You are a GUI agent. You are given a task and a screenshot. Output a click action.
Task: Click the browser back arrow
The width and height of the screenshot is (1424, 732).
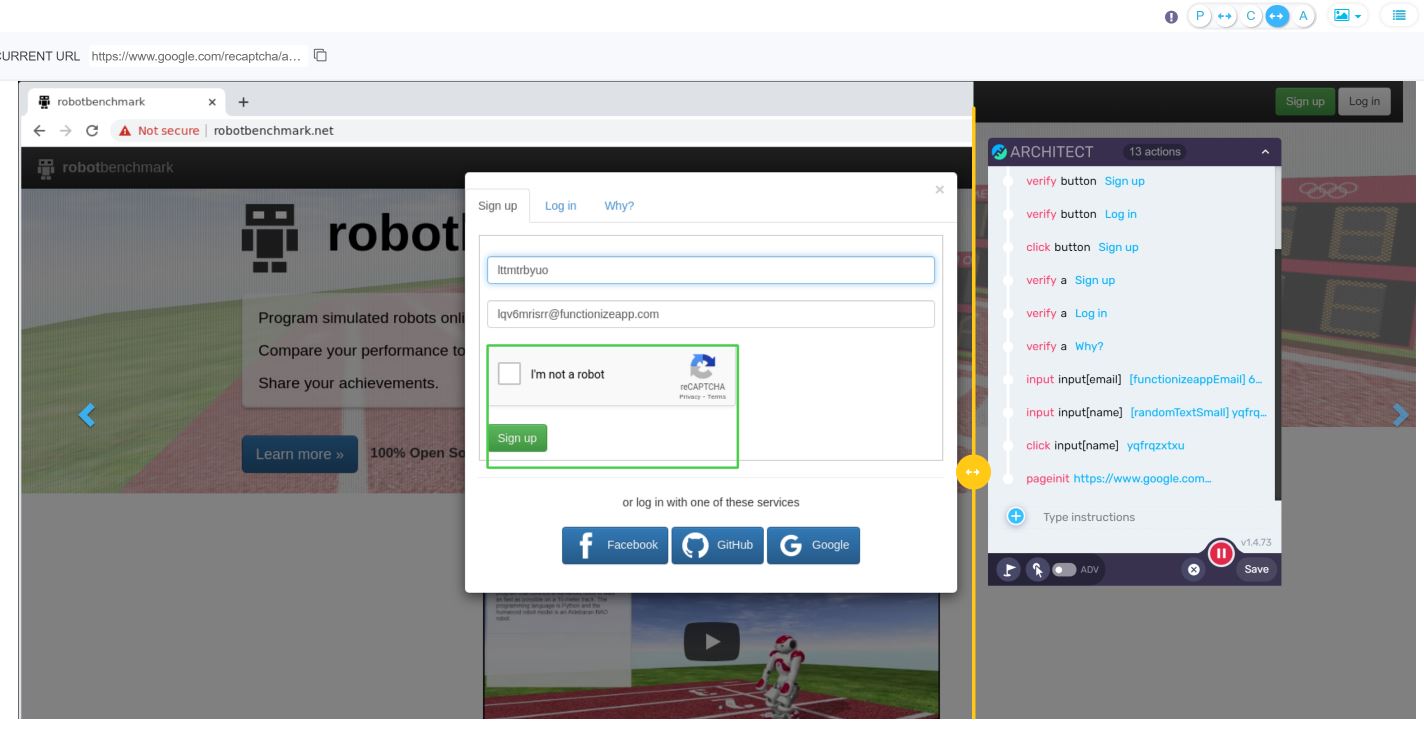[39, 130]
